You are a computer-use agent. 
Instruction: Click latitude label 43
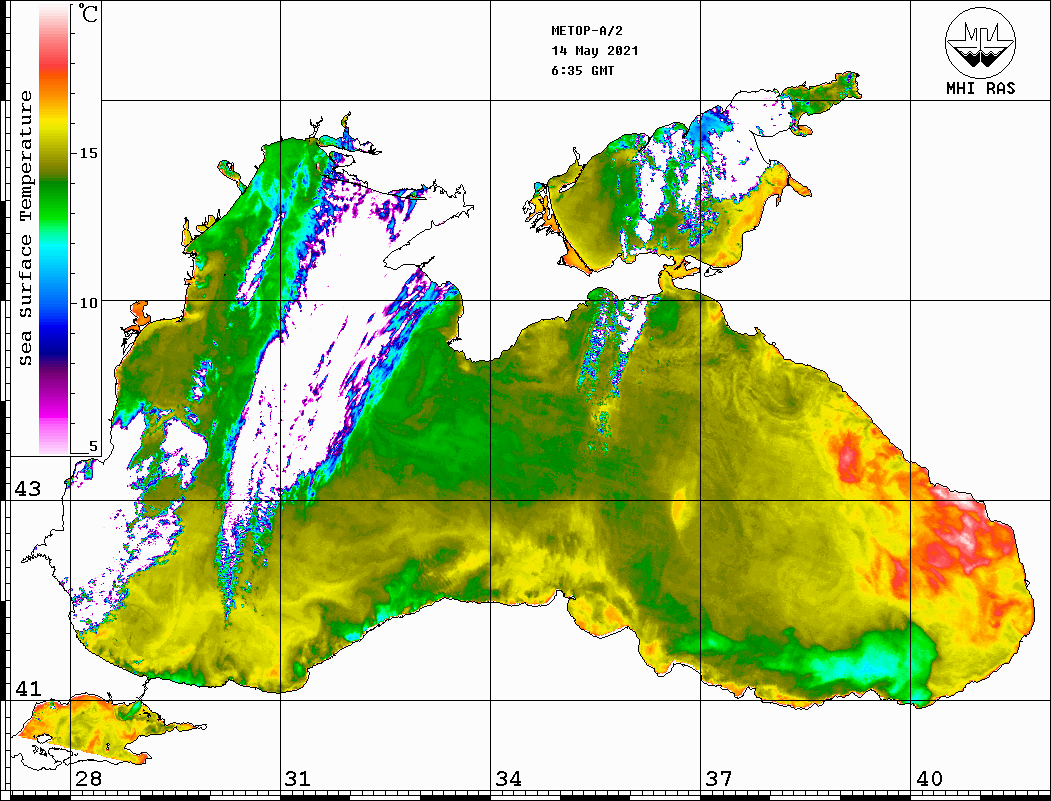[28, 489]
